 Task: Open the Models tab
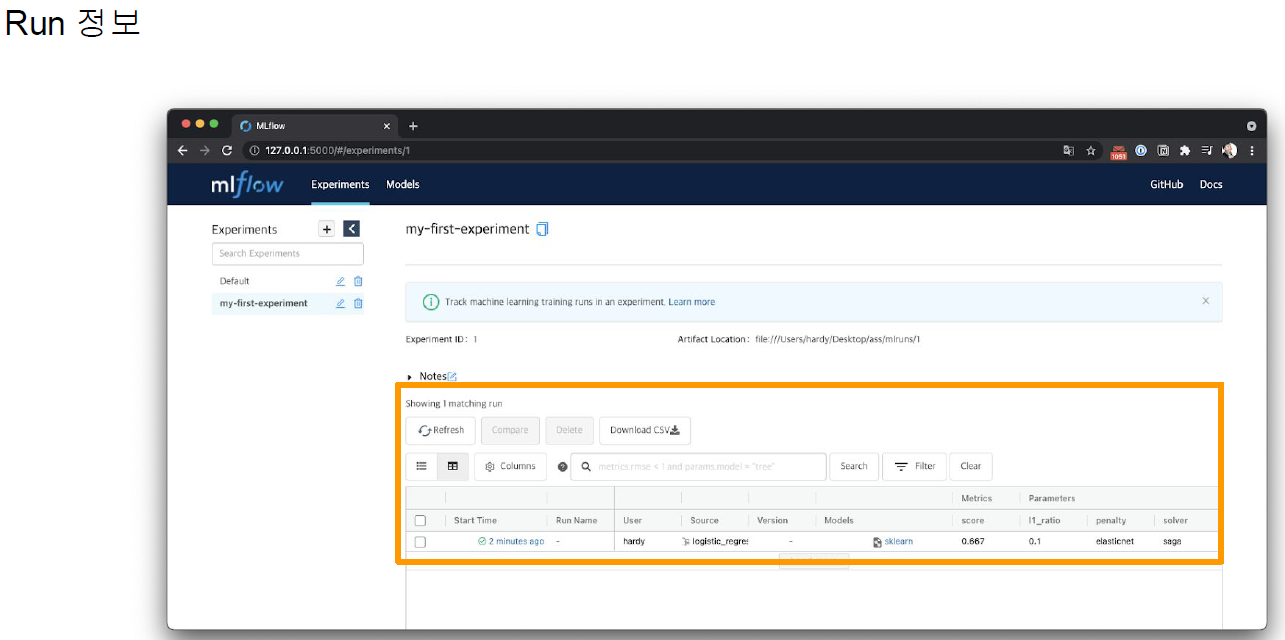click(x=403, y=184)
